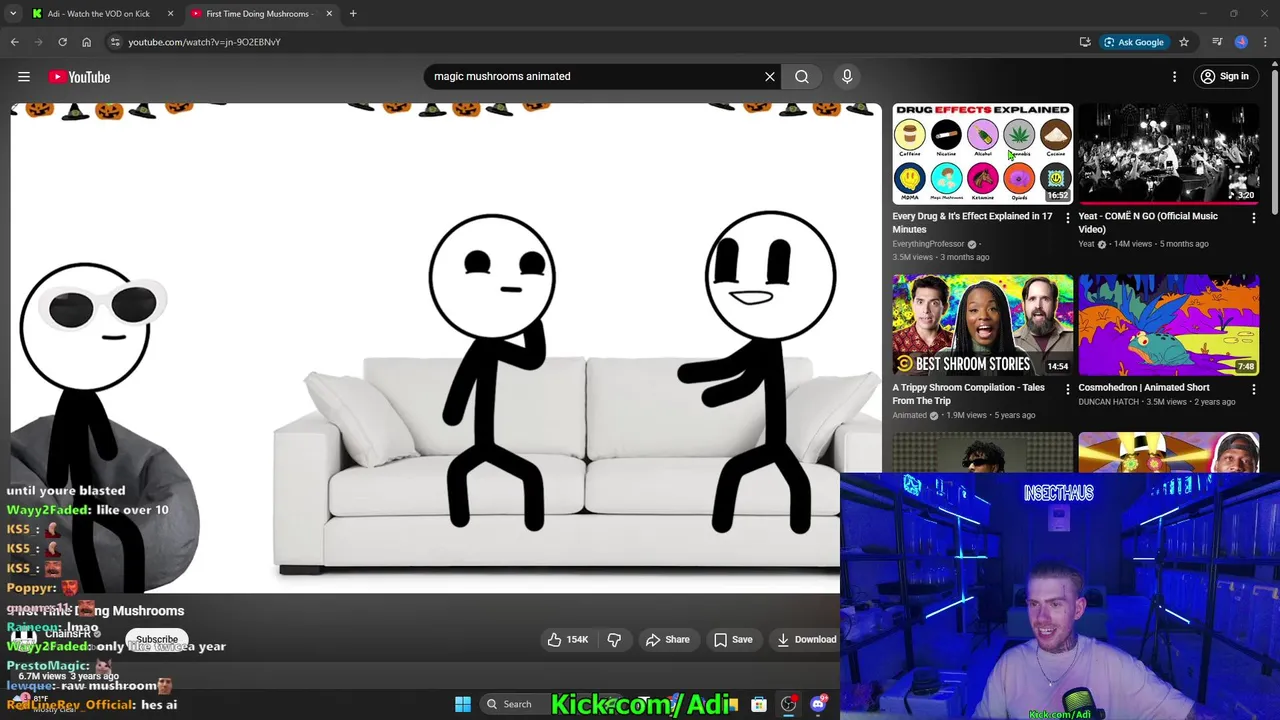Open Drug Effects Explained video thumbnail
This screenshot has height=720, width=1280.
tap(982, 153)
